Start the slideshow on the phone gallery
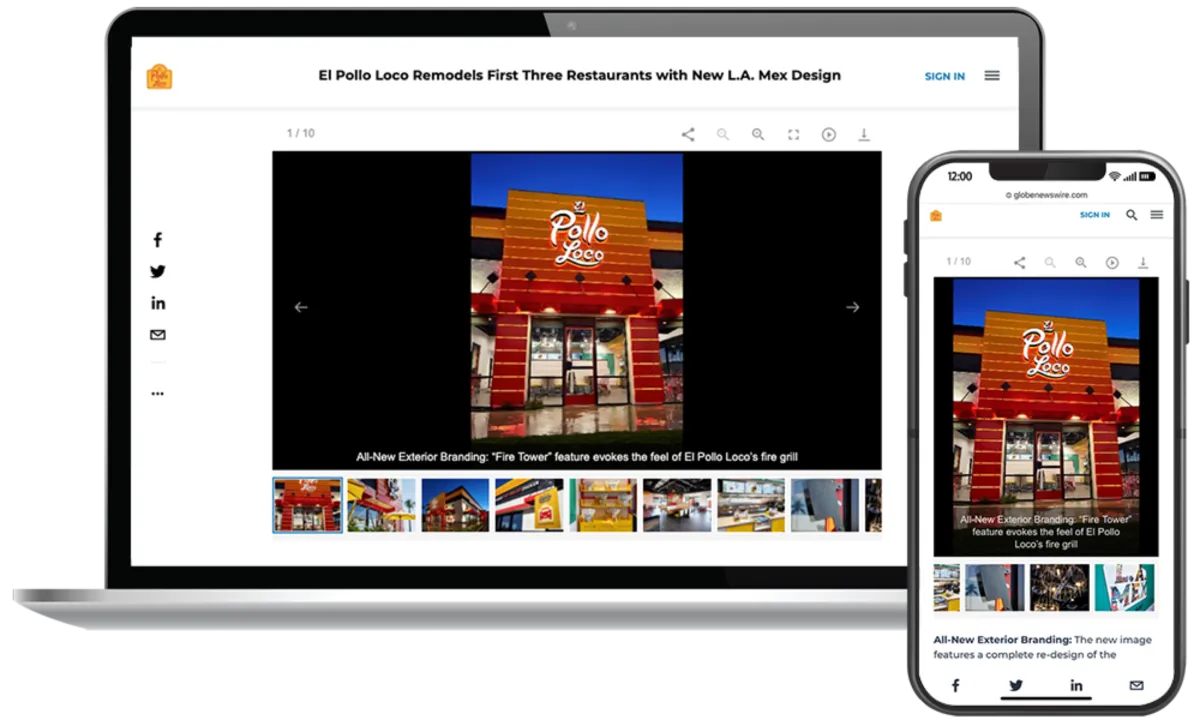Image resolution: width=1200 pixels, height=726 pixels. [x=1112, y=262]
